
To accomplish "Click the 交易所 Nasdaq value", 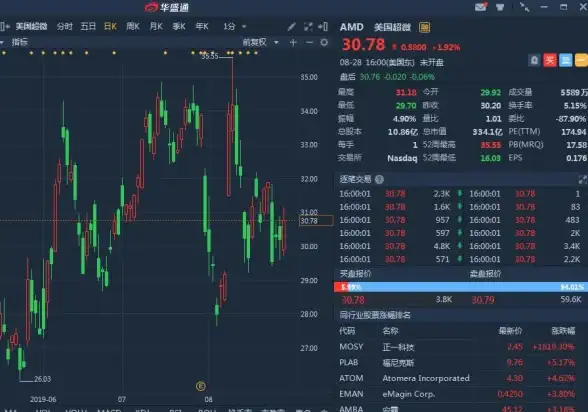I will coord(402,158).
